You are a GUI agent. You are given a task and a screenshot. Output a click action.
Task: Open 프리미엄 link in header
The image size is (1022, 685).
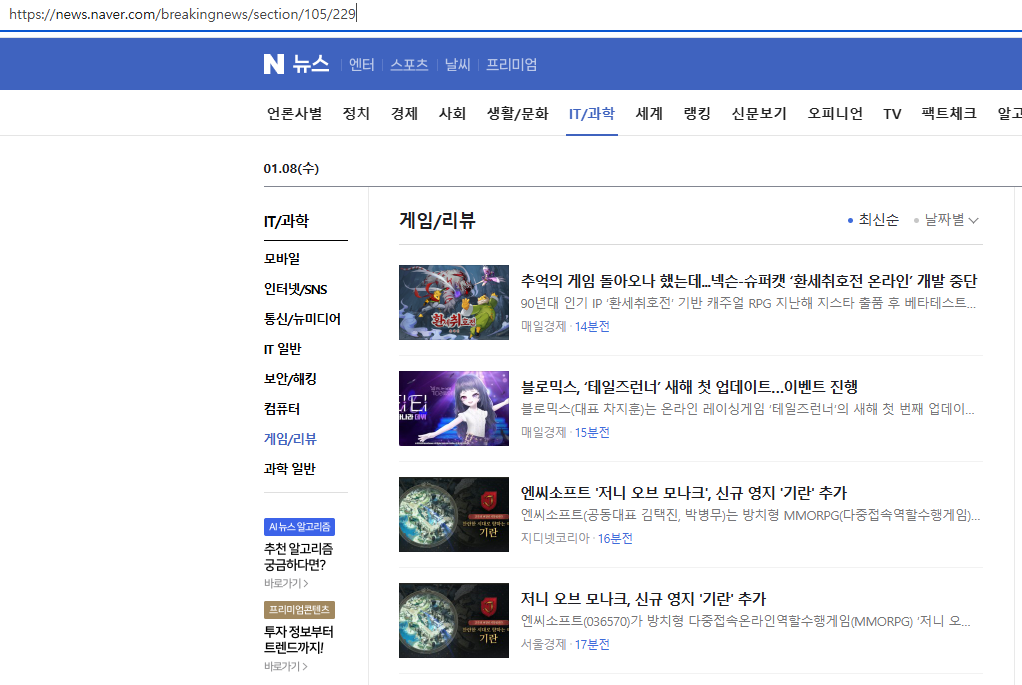pos(512,65)
